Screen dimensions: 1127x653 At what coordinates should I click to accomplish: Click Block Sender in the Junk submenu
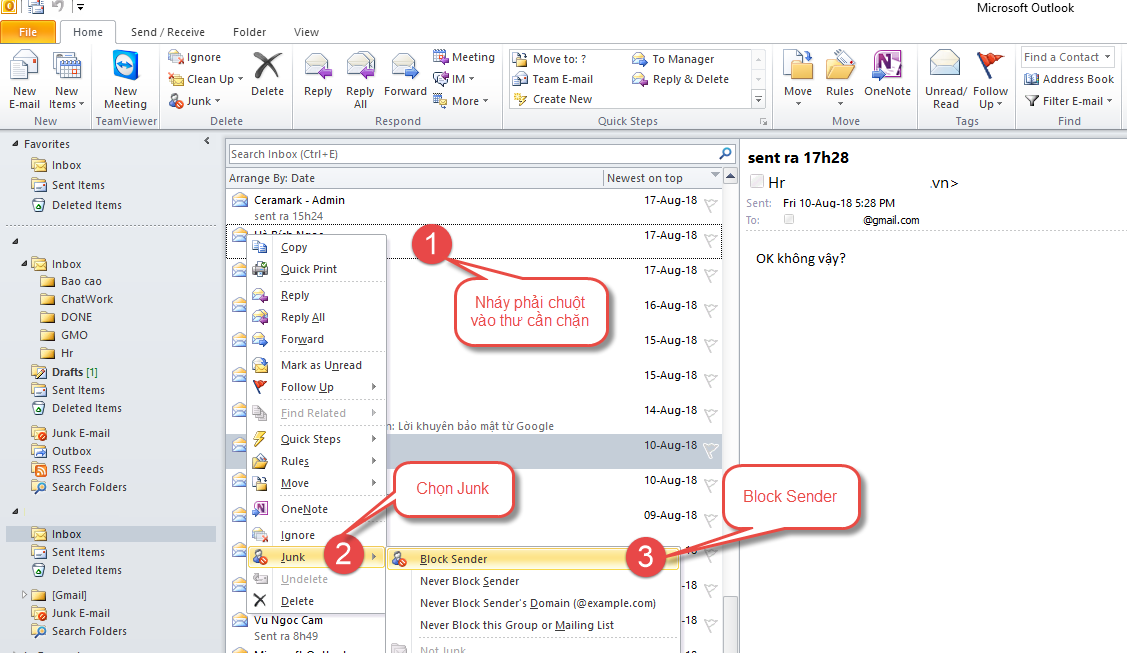533,559
